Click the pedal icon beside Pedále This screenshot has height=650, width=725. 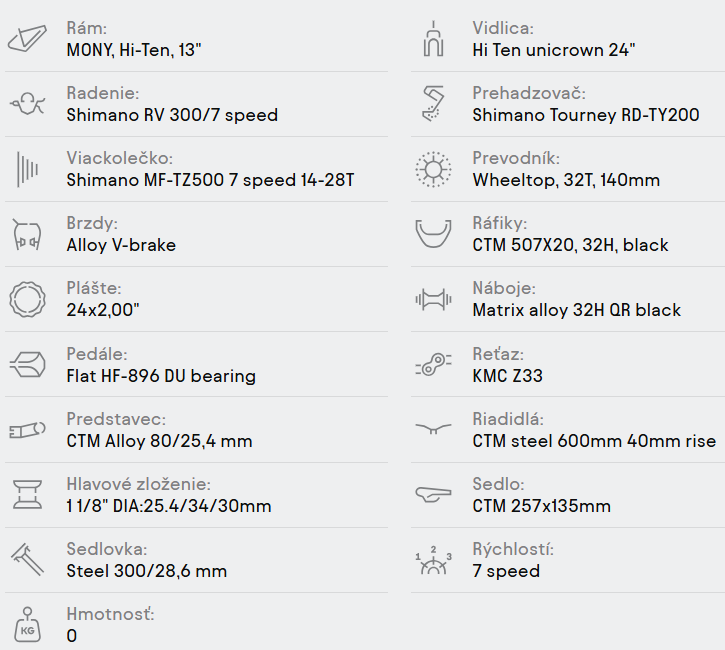27,364
